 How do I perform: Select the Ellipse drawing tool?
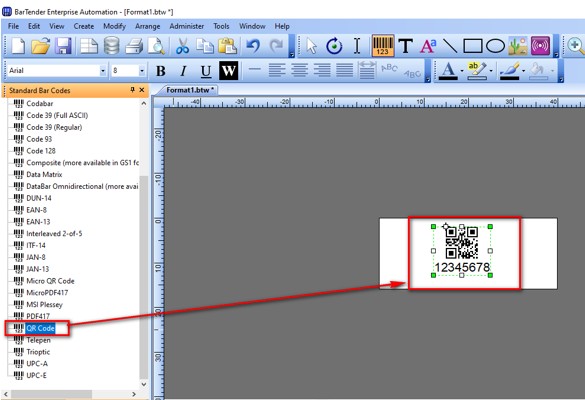coord(495,46)
